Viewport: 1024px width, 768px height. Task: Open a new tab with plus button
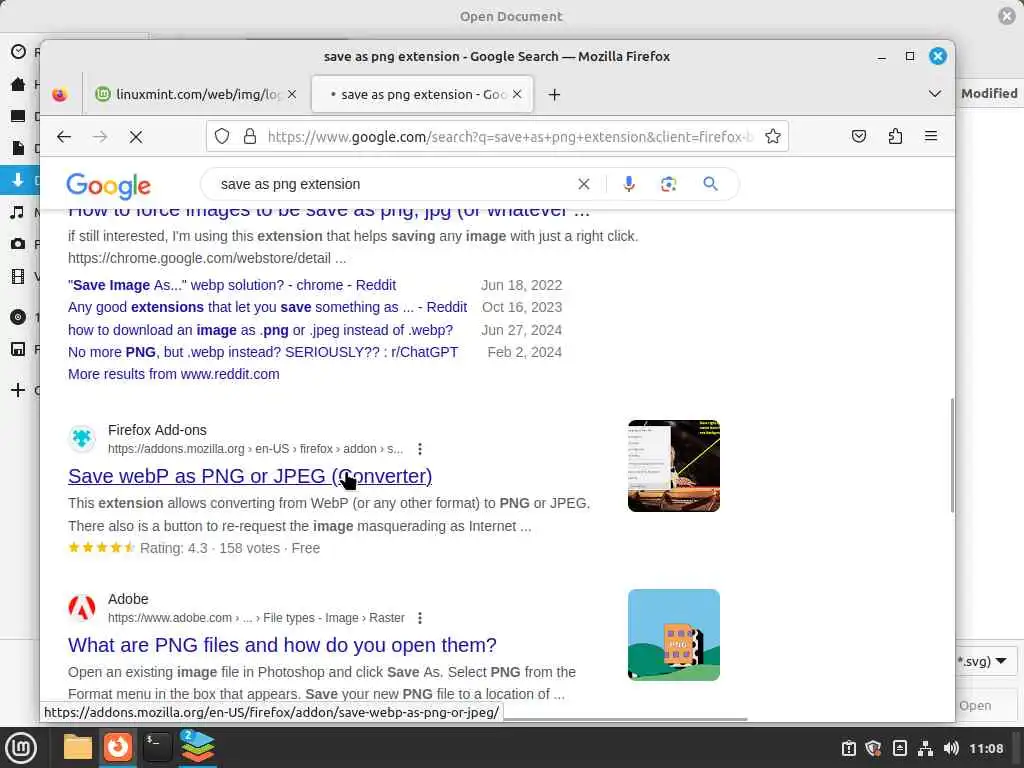coord(554,95)
